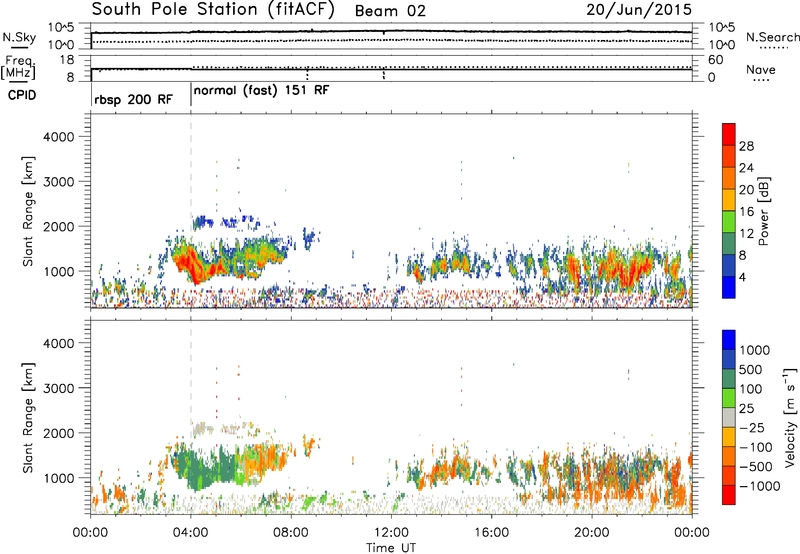This screenshot has height=554, width=800.
Task: Click the '-500' velocity color bar label
Action: point(756,467)
